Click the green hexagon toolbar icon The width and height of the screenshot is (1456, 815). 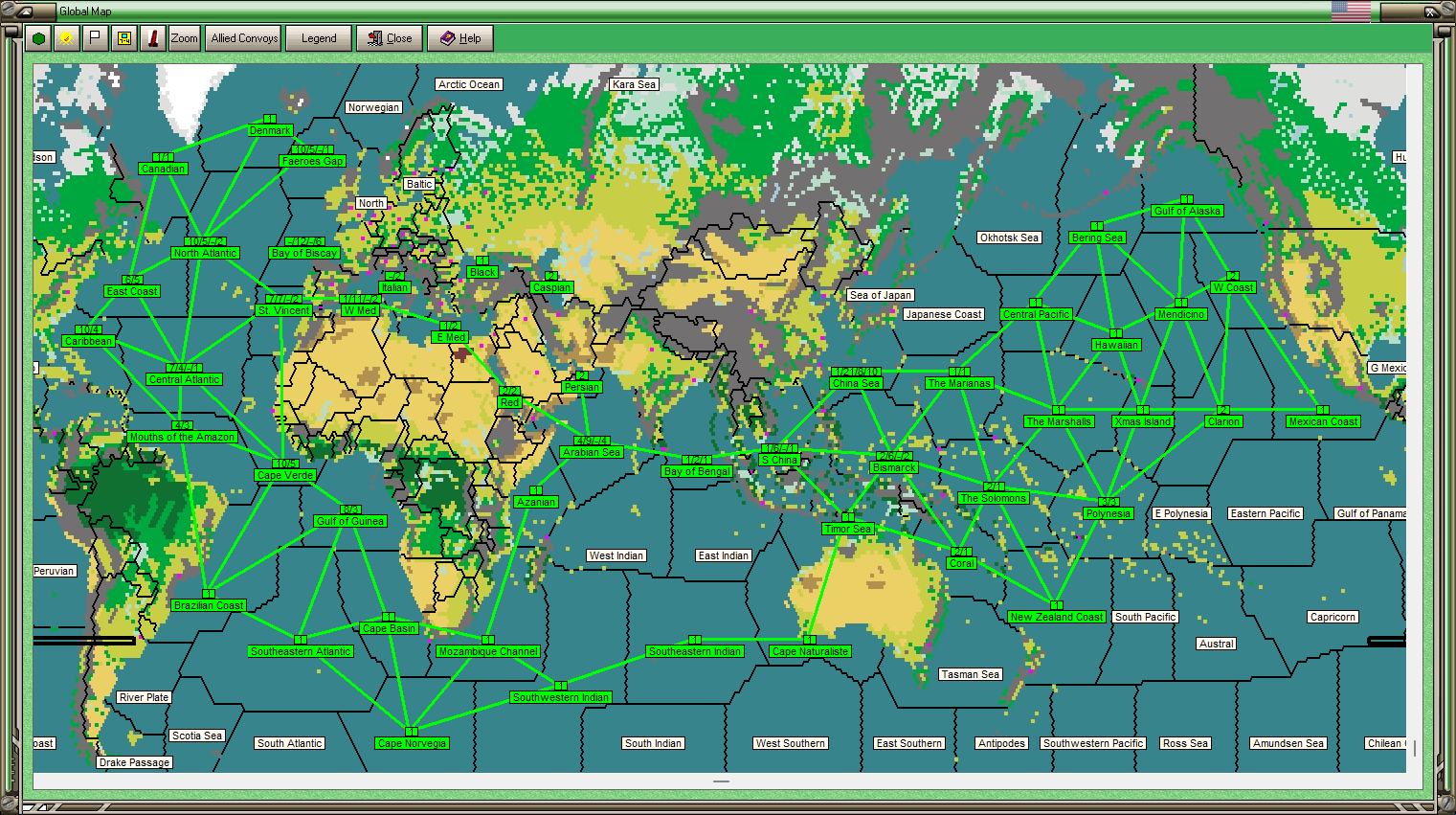pyautogui.click(x=38, y=38)
